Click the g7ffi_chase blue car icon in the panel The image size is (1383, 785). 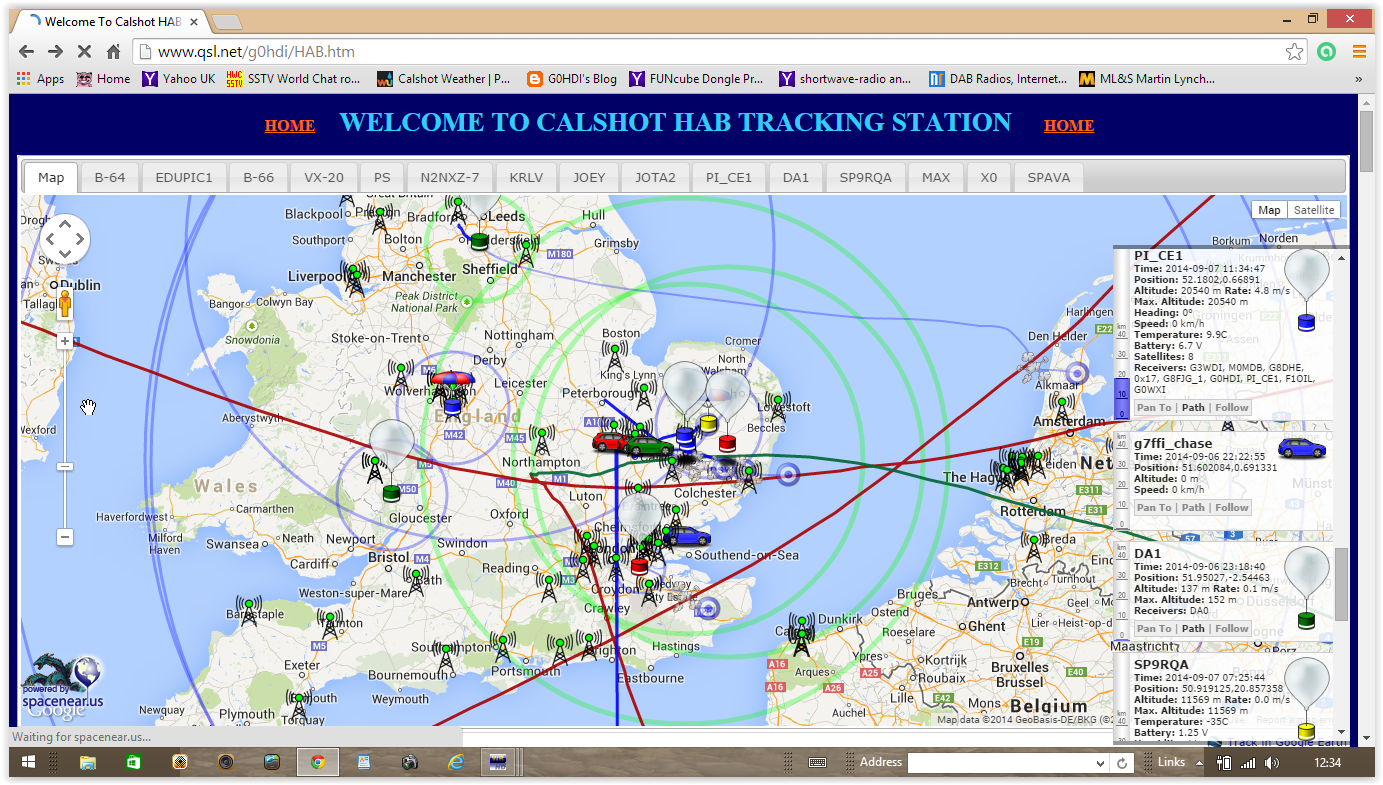1302,448
